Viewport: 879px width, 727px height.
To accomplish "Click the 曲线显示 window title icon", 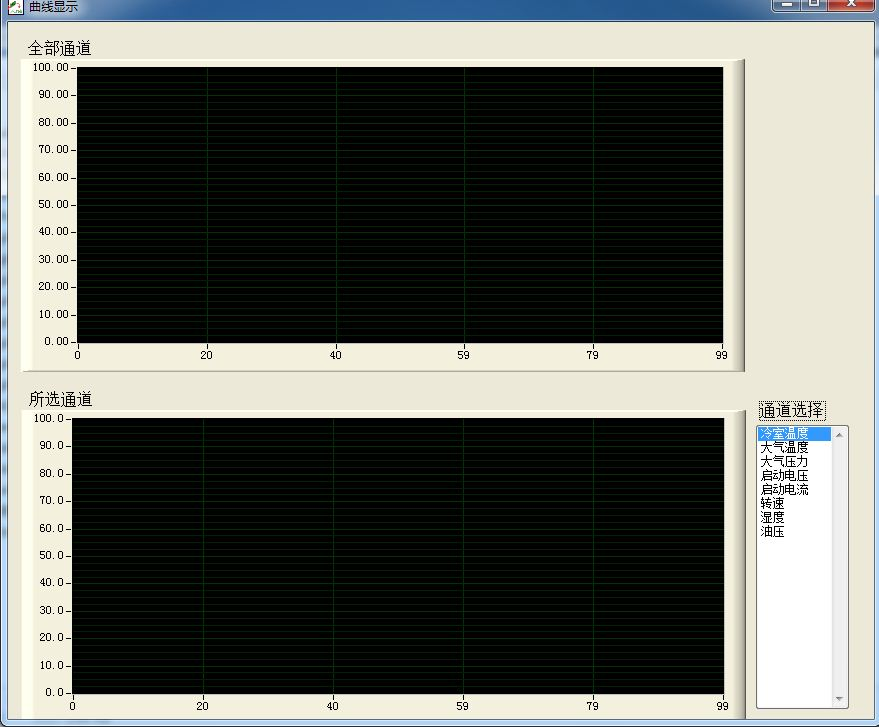I will [x=15, y=7].
